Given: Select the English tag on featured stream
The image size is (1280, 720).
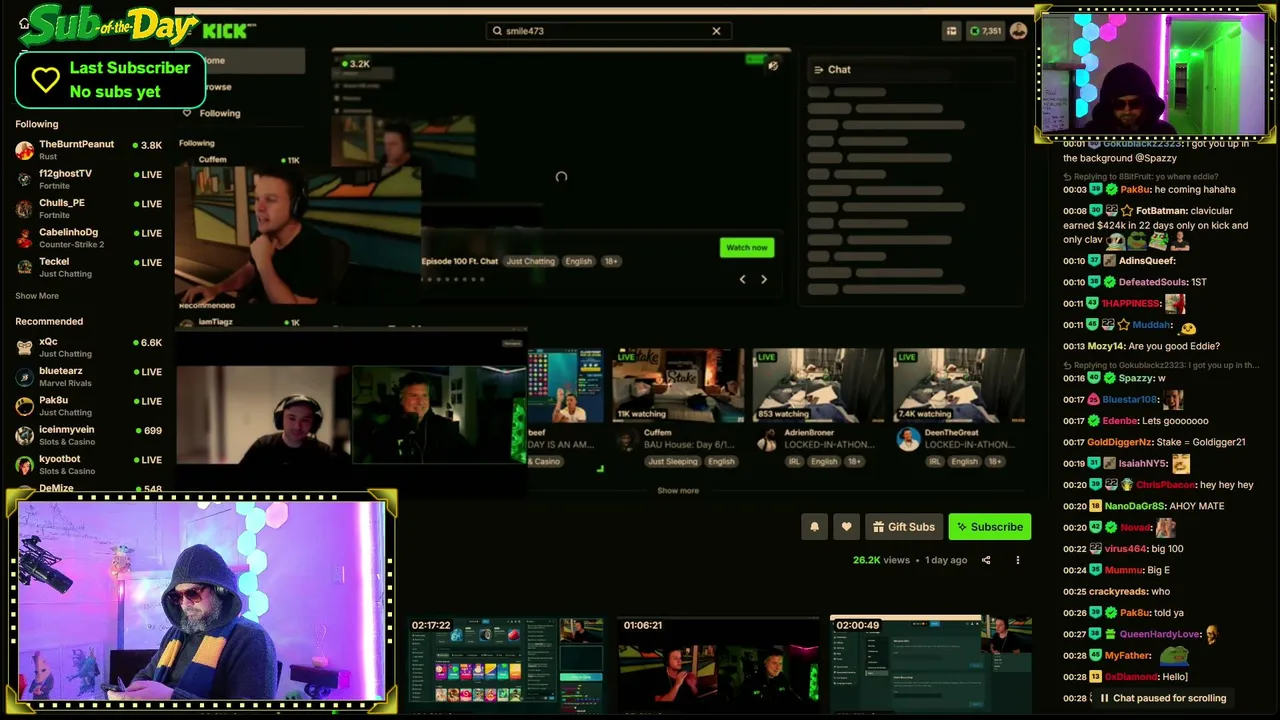Looking at the screenshot, I should (578, 261).
